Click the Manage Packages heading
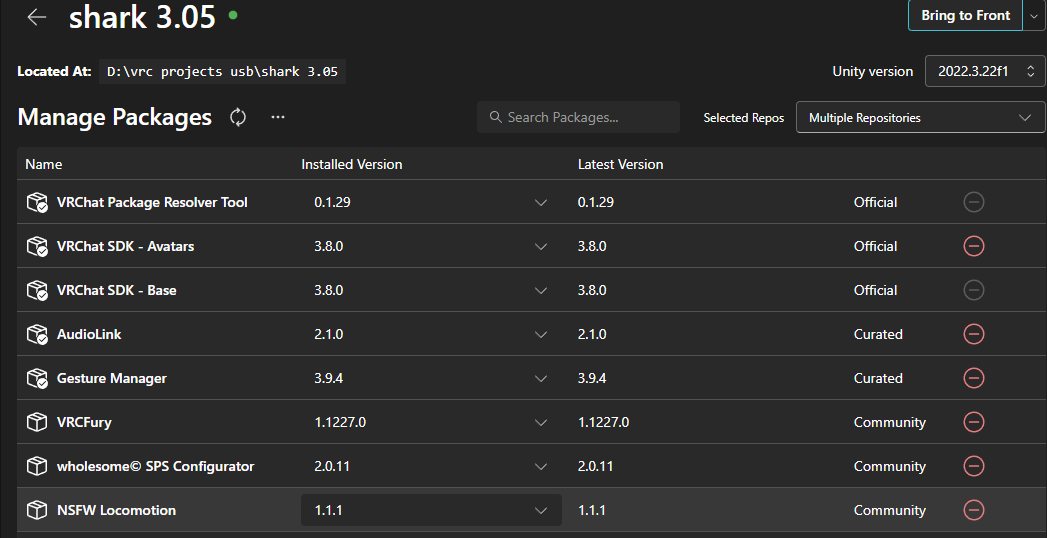This screenshot has height=538, width=1047. point(115,117)
